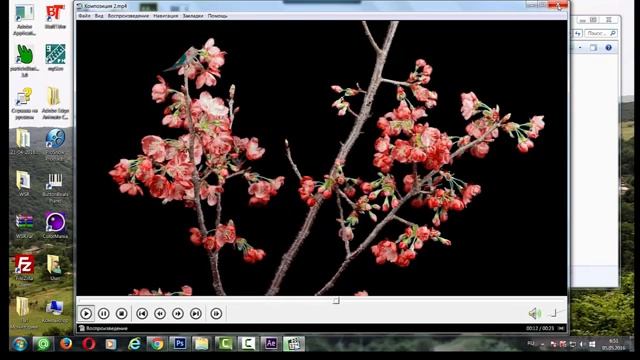This screenshot has width=640, height=360.
Task: Click the frame-step button
Action: point(216,313)
